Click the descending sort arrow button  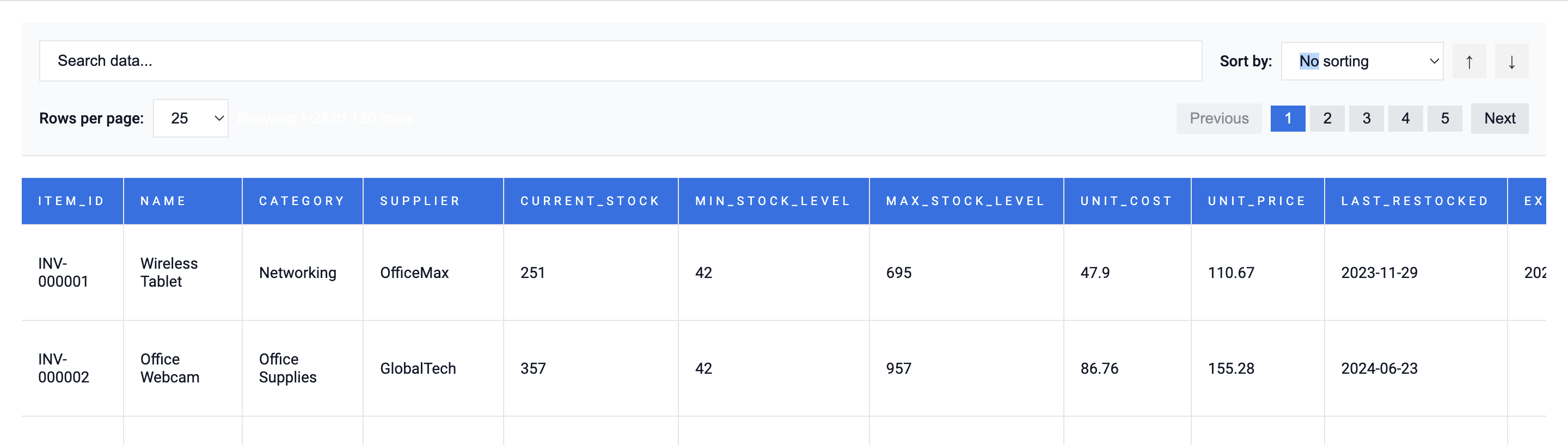tap(1511, 61)
